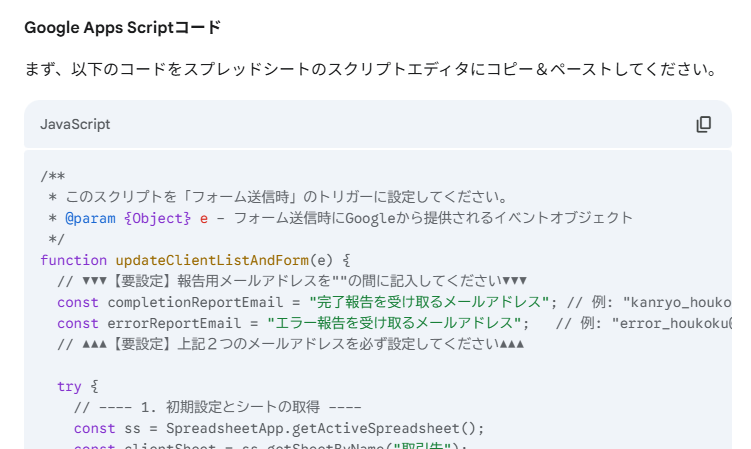Click the ▼▼▼【要設定】 comment line
Image resolution: width=751 pixels, height=449 pixels.
292,281
